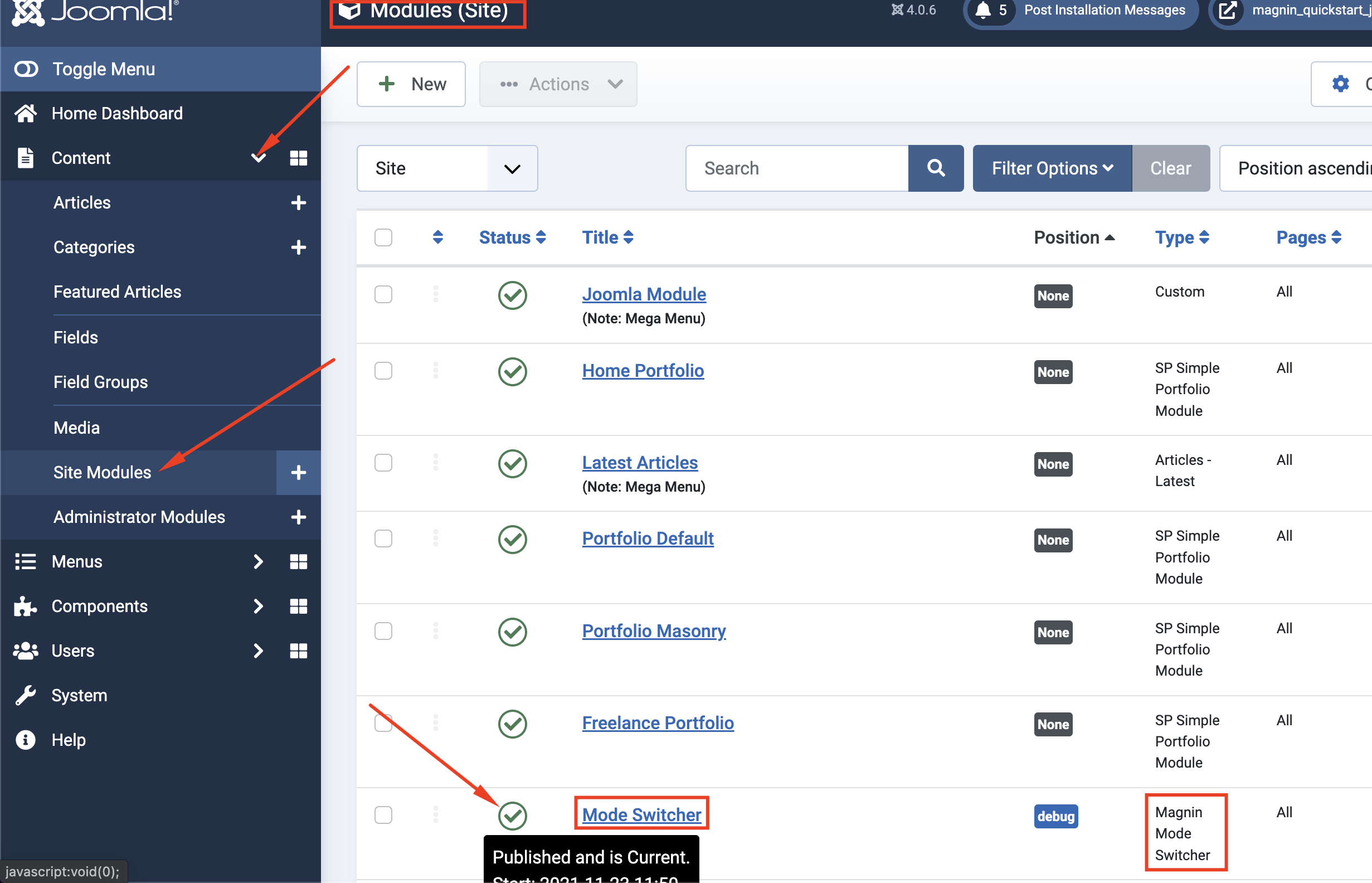Open the Actions dropdown menu

[558, 84]
